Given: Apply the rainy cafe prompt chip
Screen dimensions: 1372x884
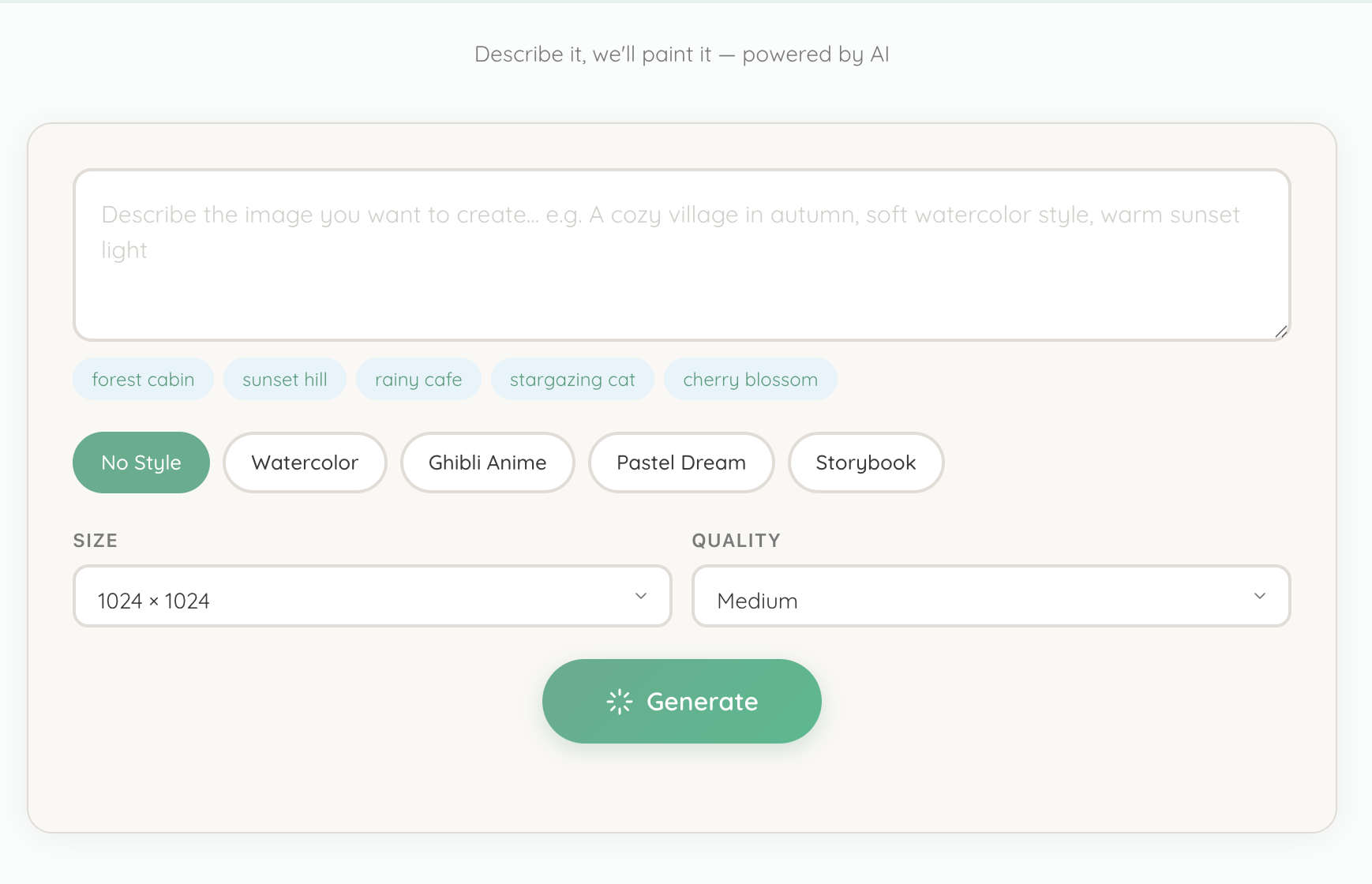Looking at the screenshot, I should [418, 380].
